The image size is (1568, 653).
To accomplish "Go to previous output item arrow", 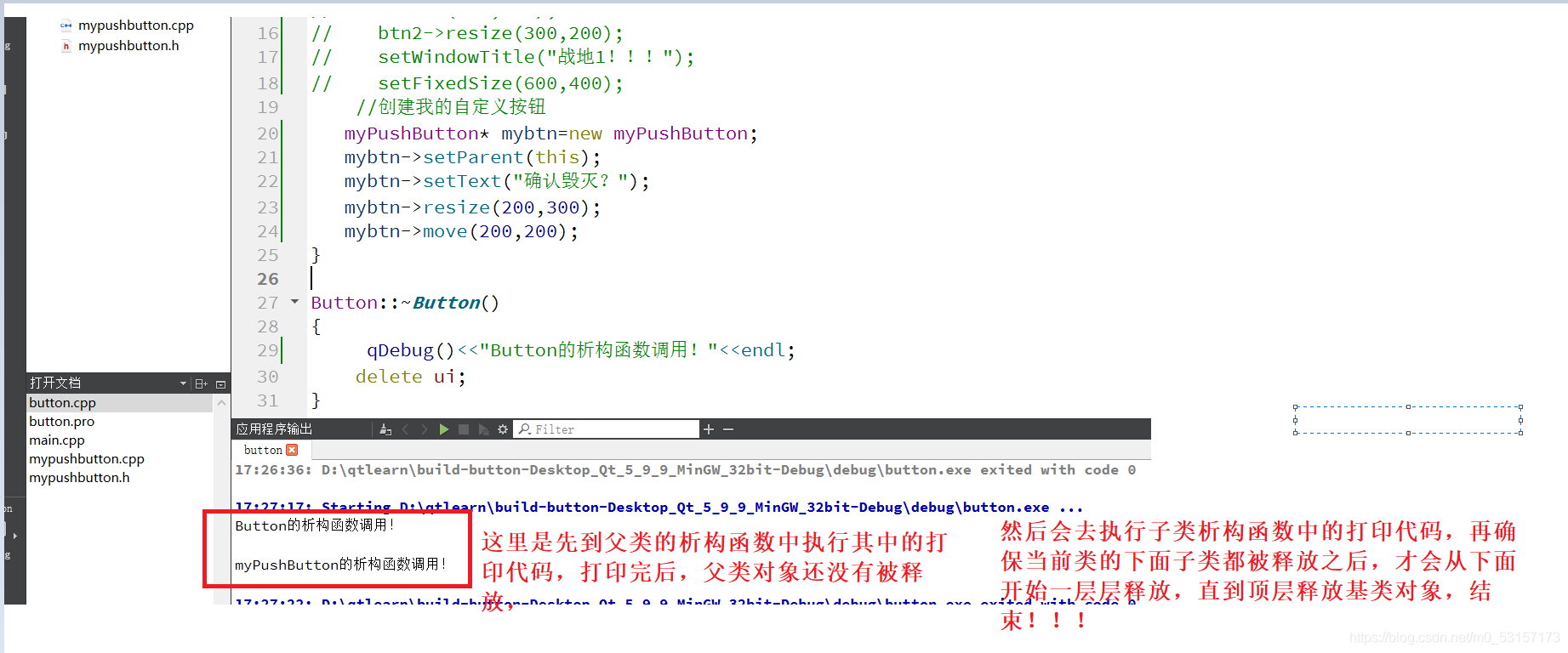I will point(406,429).
